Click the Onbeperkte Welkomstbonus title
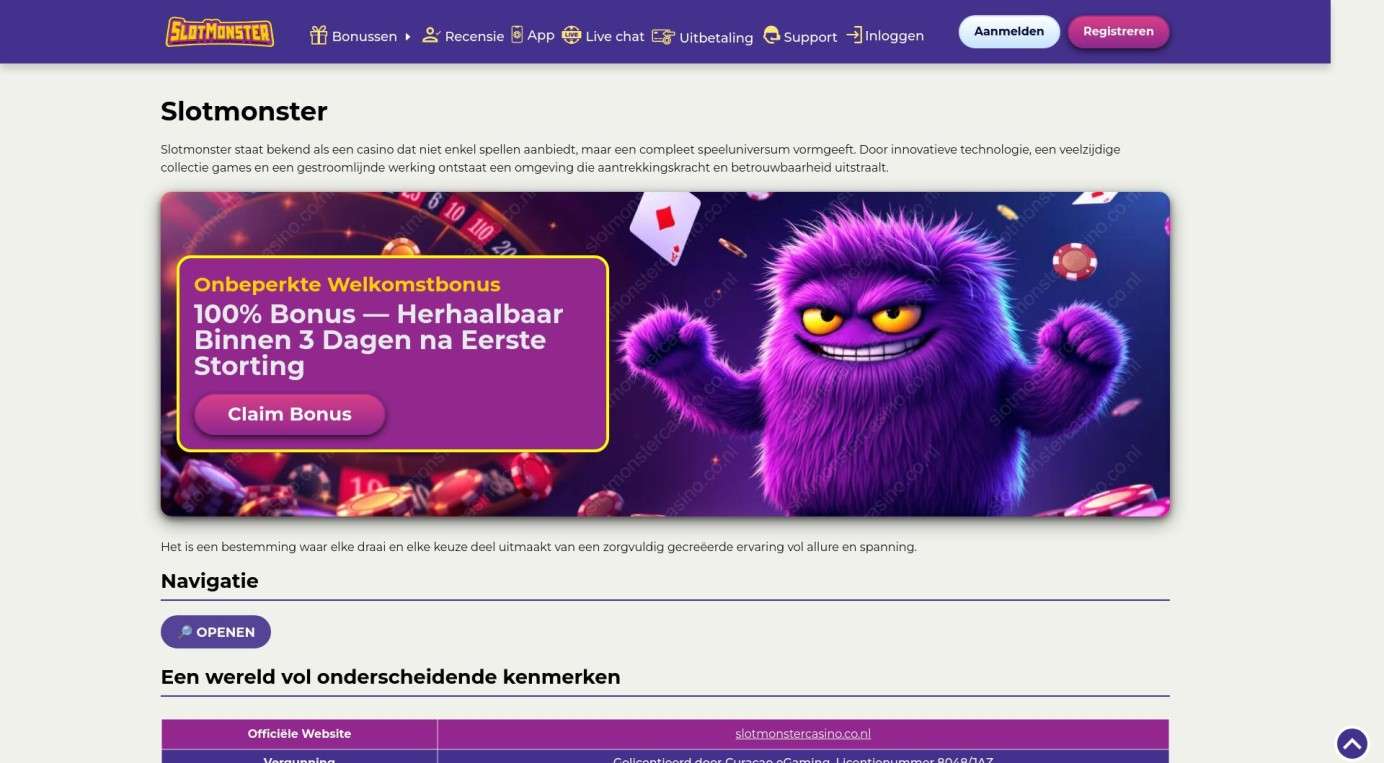 347,284
